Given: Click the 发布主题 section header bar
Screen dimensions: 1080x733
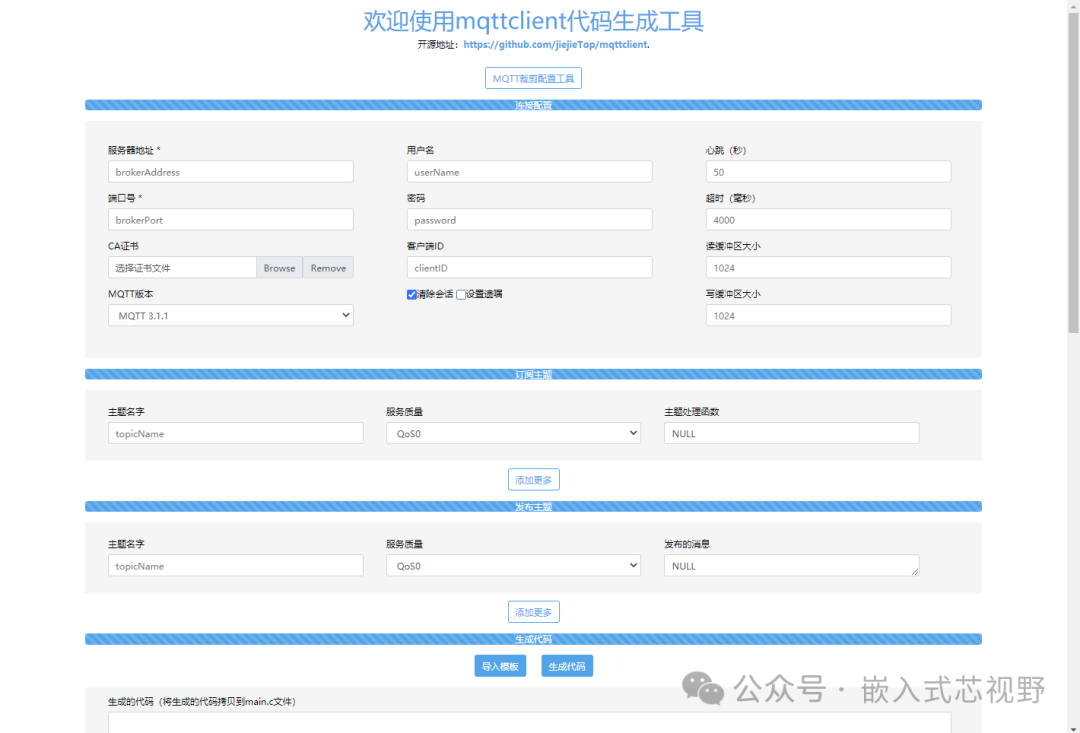Looking at the screenshot, I should click(533, 506).
